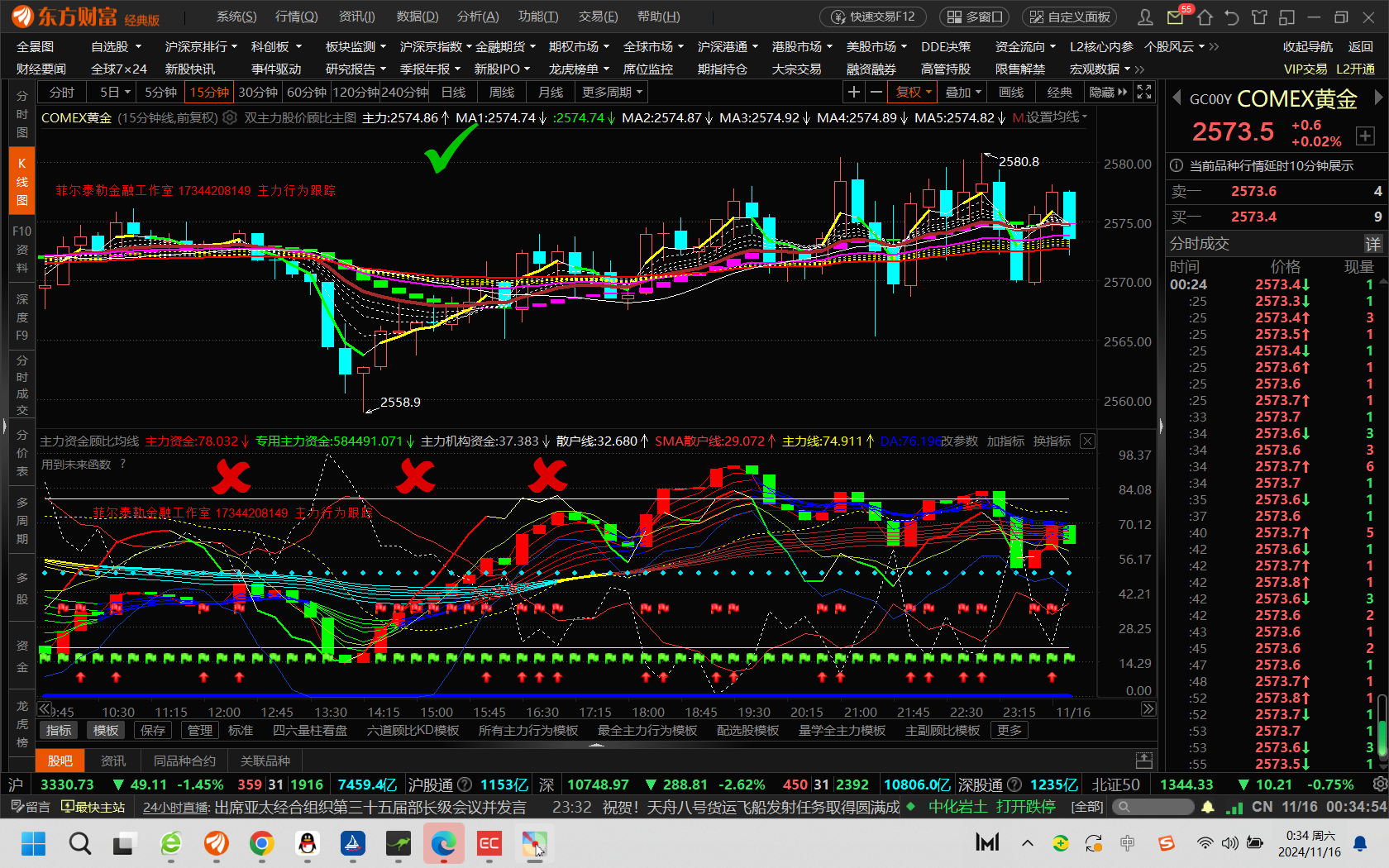
Task: Select the 分时 period
Action: [x=62, y=92]
